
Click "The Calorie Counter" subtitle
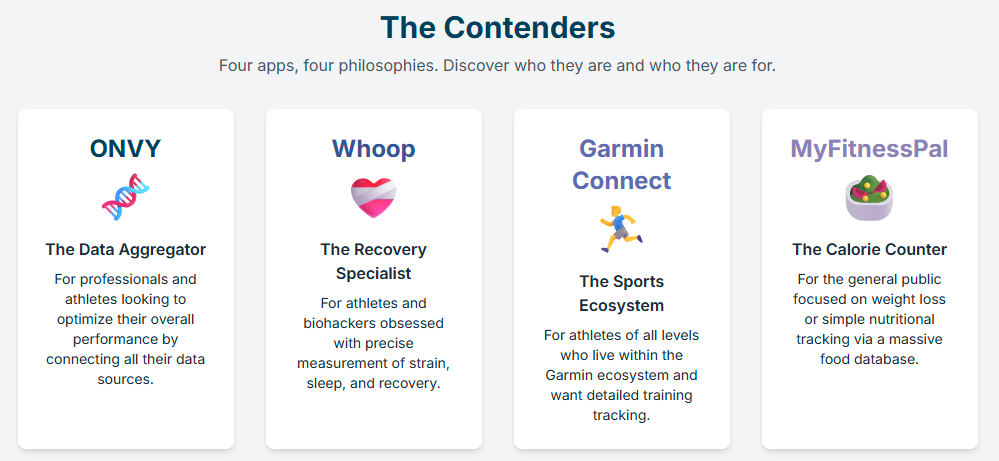pos(869,249)
